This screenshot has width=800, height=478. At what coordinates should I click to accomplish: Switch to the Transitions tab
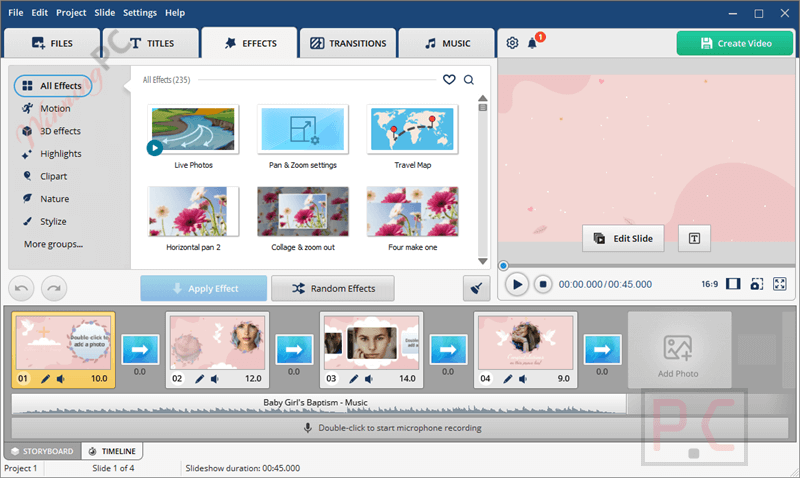click(x=348, y=43)
